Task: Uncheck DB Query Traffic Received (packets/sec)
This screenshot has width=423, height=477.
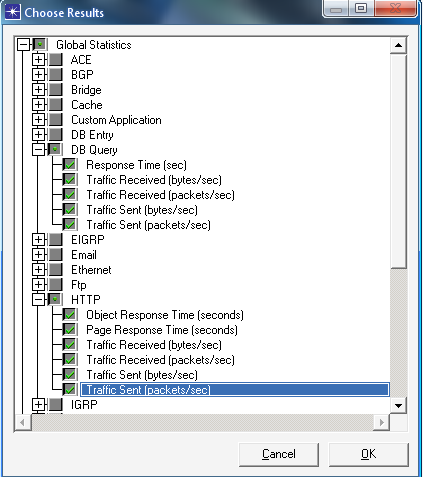Action: 70,195
